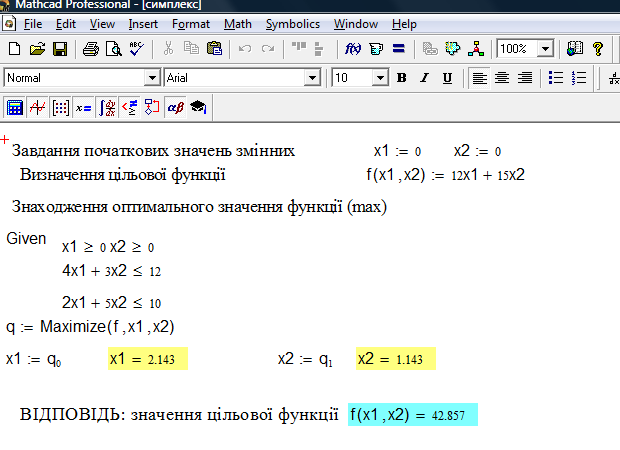Image resolution: width=620 pixels, height=450 pixels.
Task: Toggle bulleted list
Action: coord(556,78)
